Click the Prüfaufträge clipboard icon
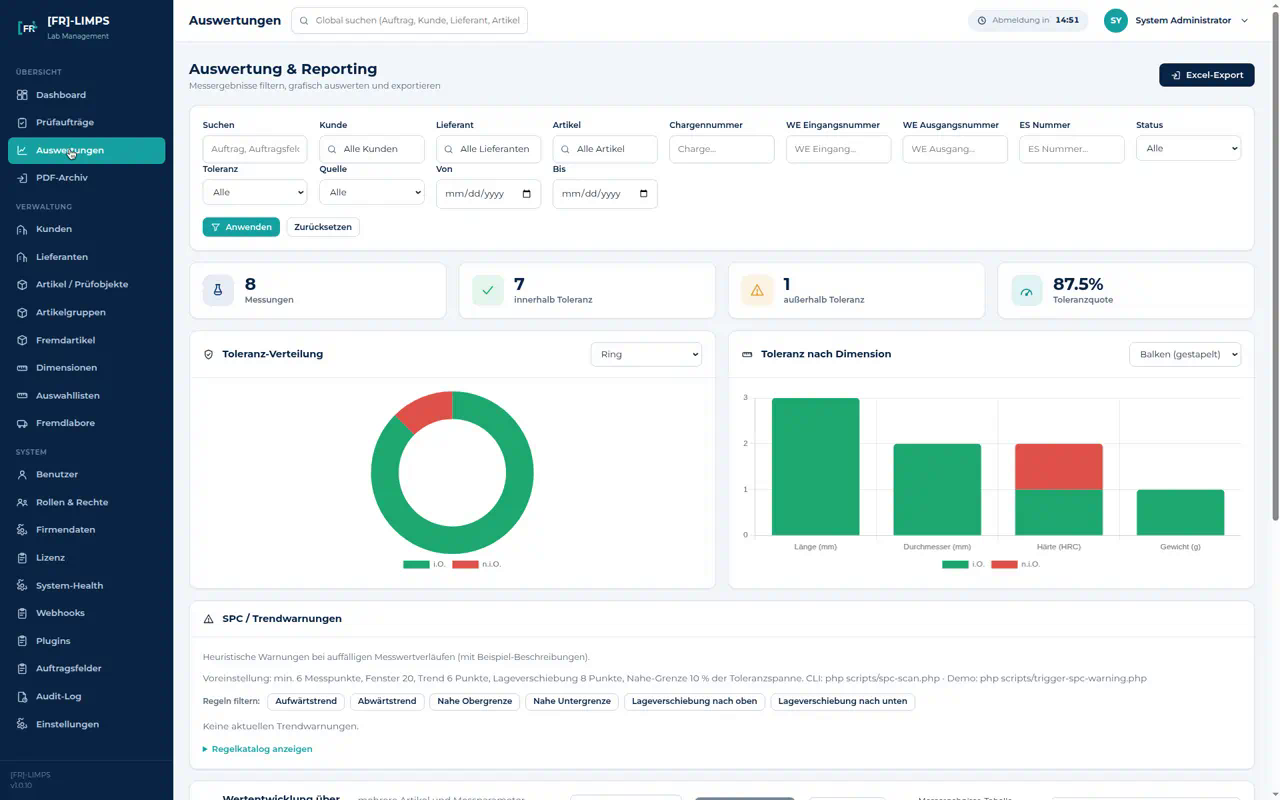This screenshot has height=800, width=1280. pos(22,123)
